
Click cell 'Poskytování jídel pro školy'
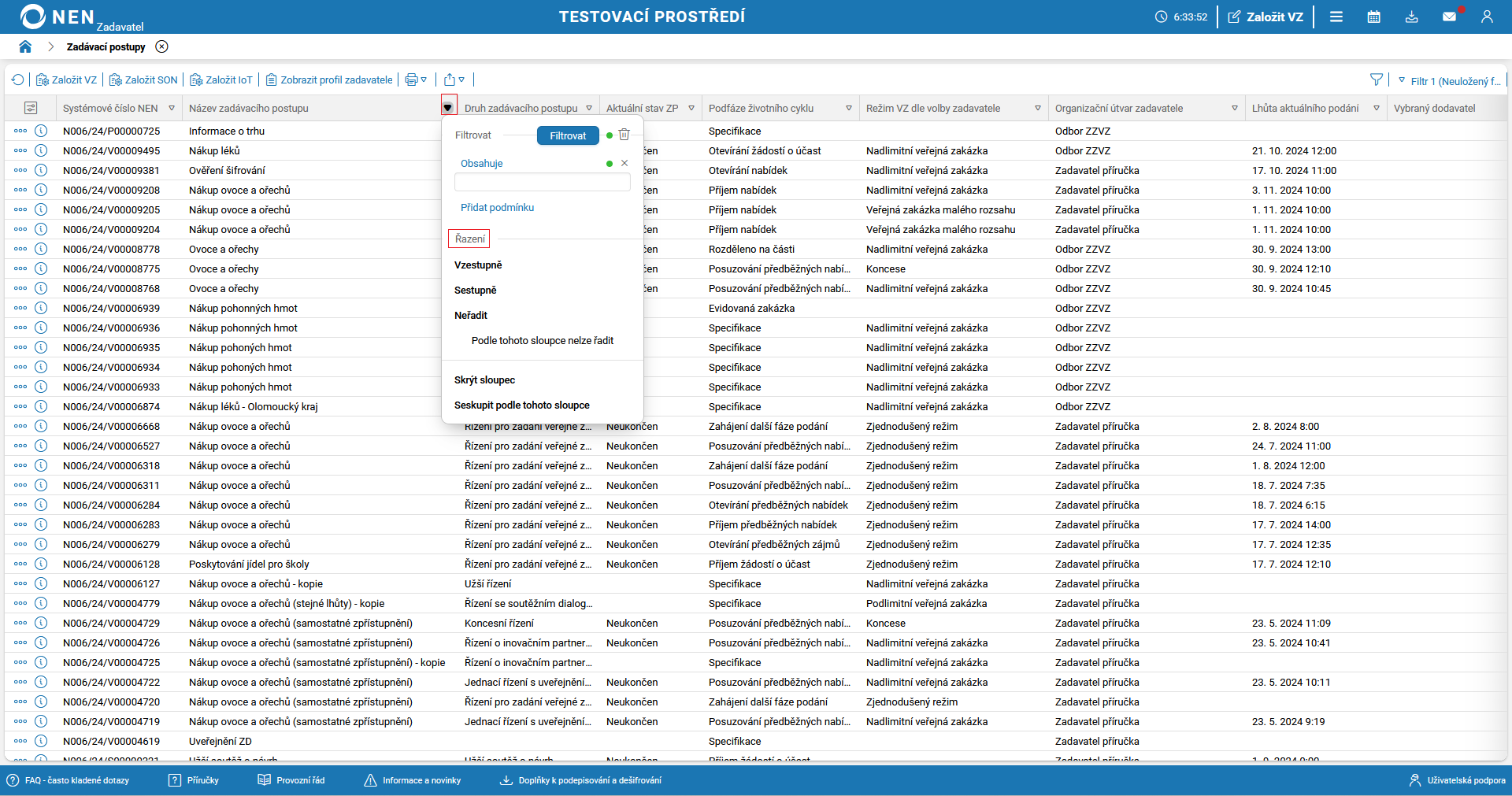click(249, 564)
